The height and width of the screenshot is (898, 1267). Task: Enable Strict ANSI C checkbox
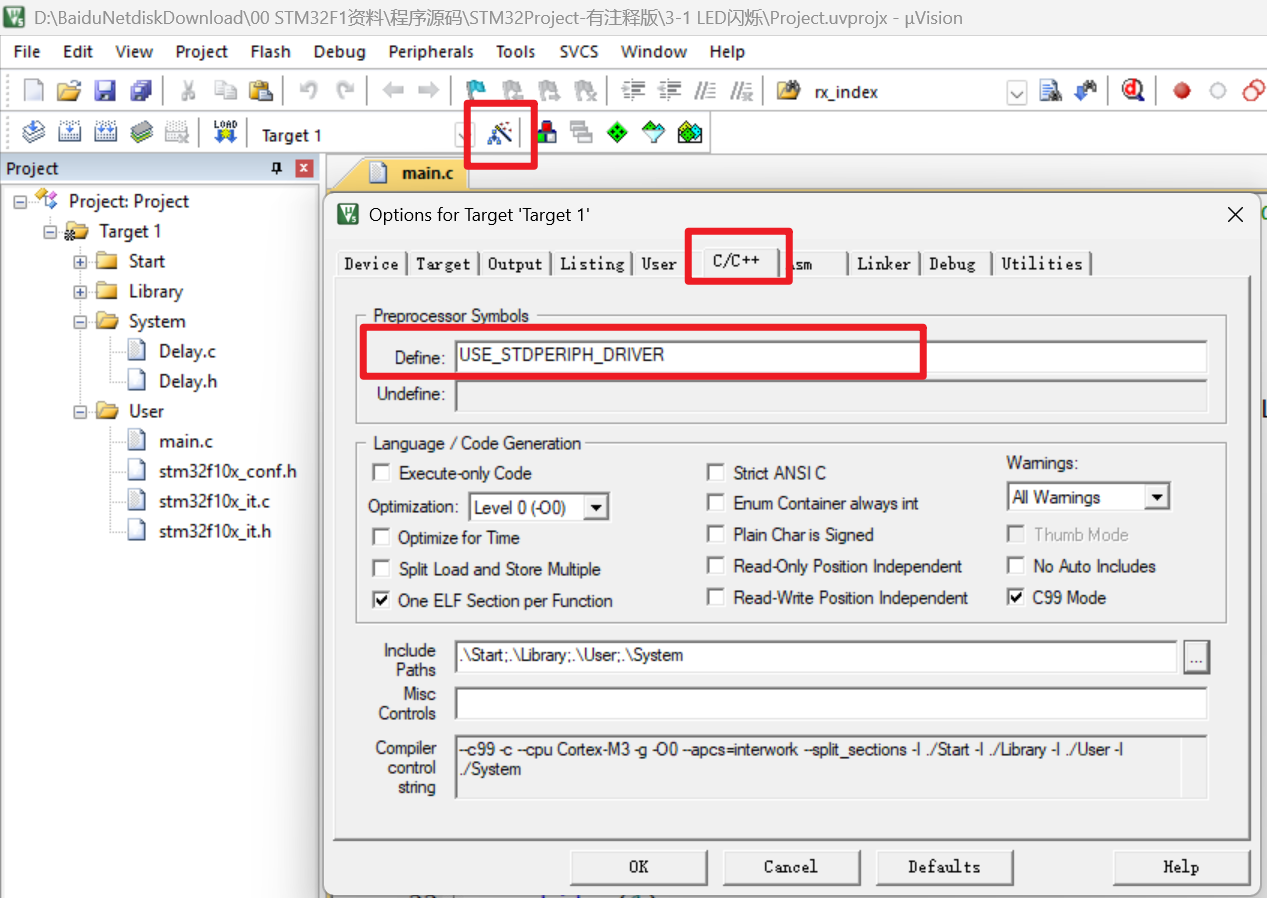click(715, 473)
